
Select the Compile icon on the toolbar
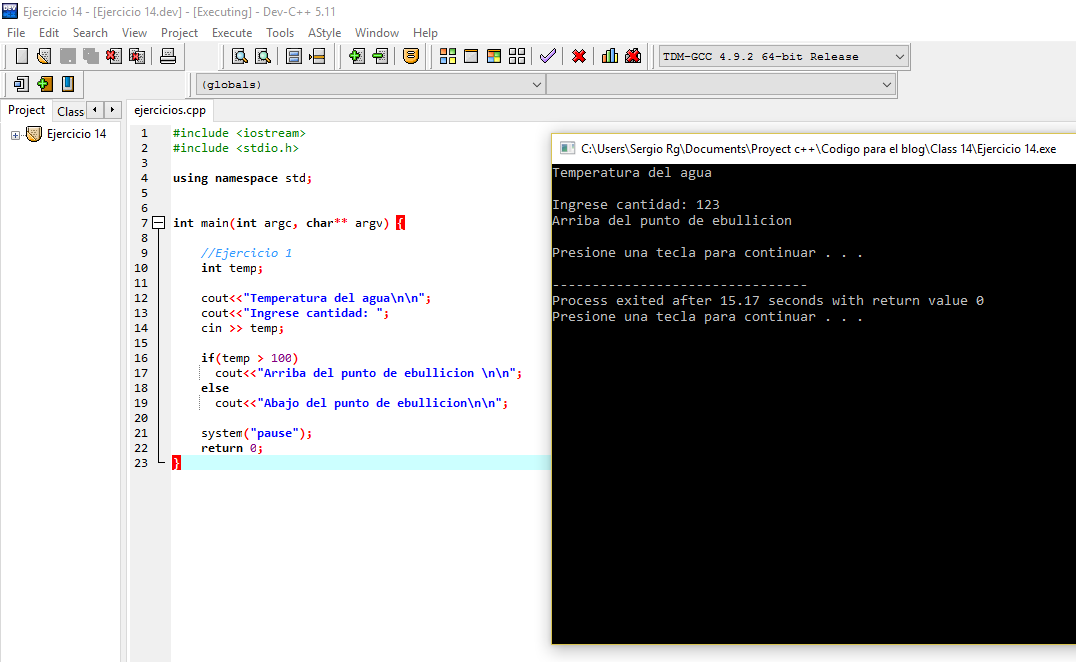pyautogui.click(x=447, y=56)
